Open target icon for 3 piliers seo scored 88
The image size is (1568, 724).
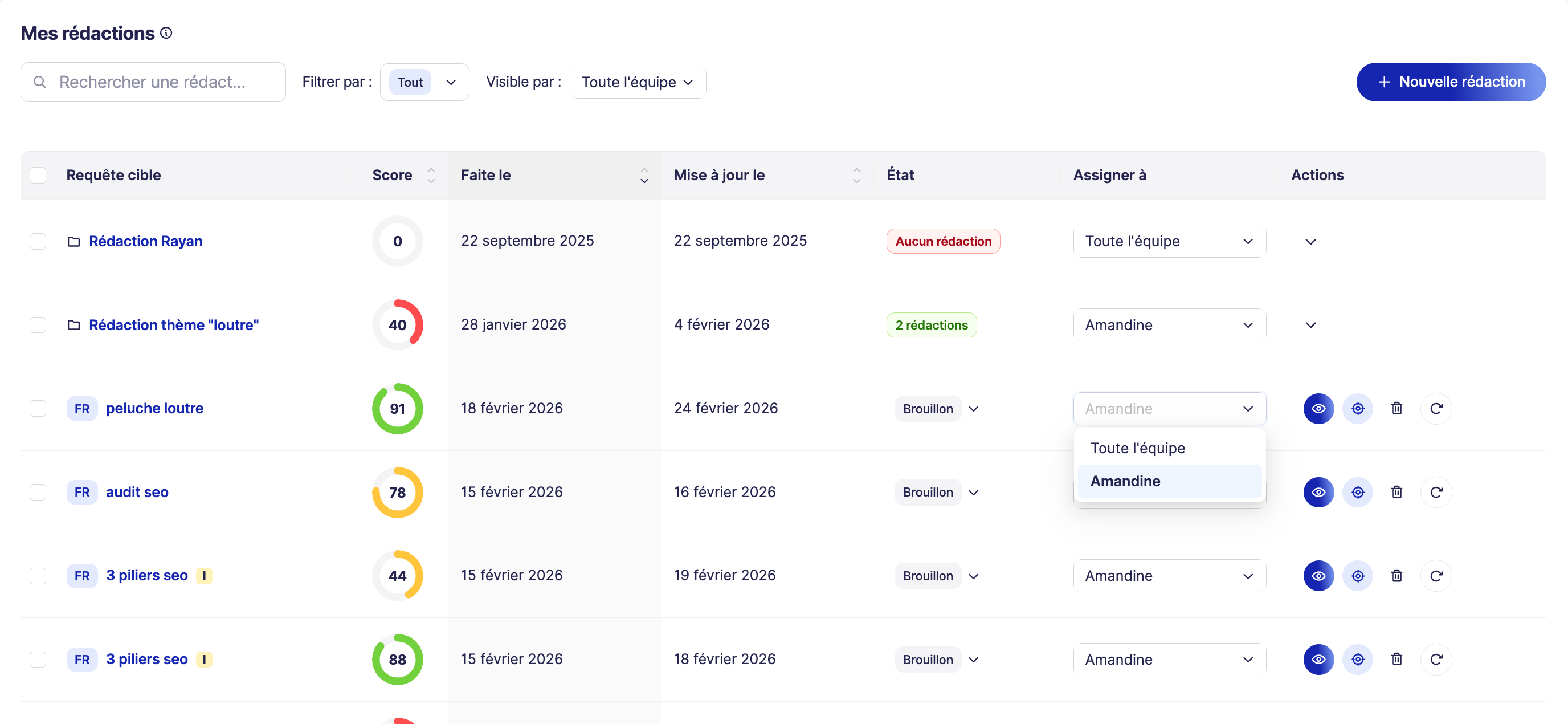(1357, 660)
